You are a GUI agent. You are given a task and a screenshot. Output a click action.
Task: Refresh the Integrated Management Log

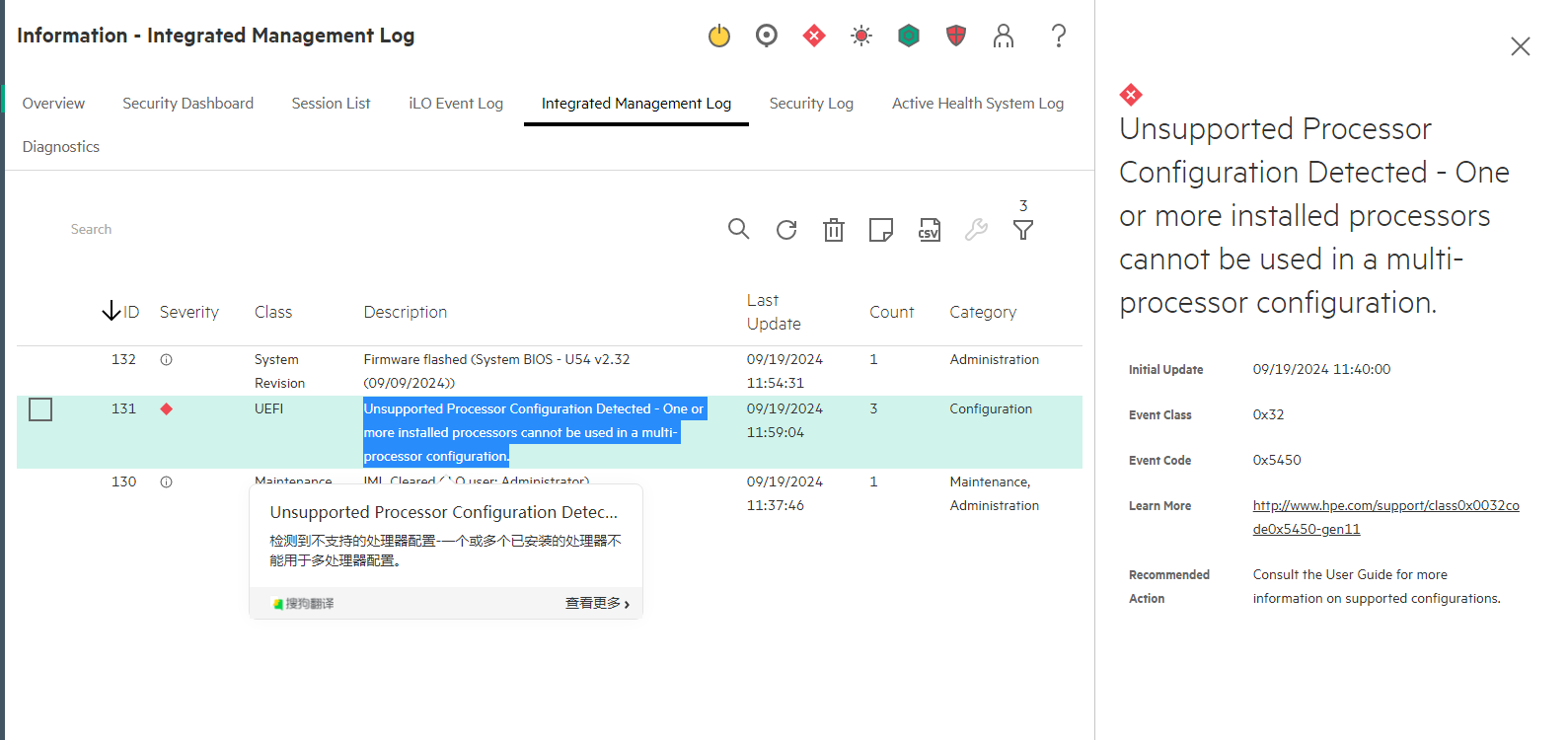pos(786,230)
